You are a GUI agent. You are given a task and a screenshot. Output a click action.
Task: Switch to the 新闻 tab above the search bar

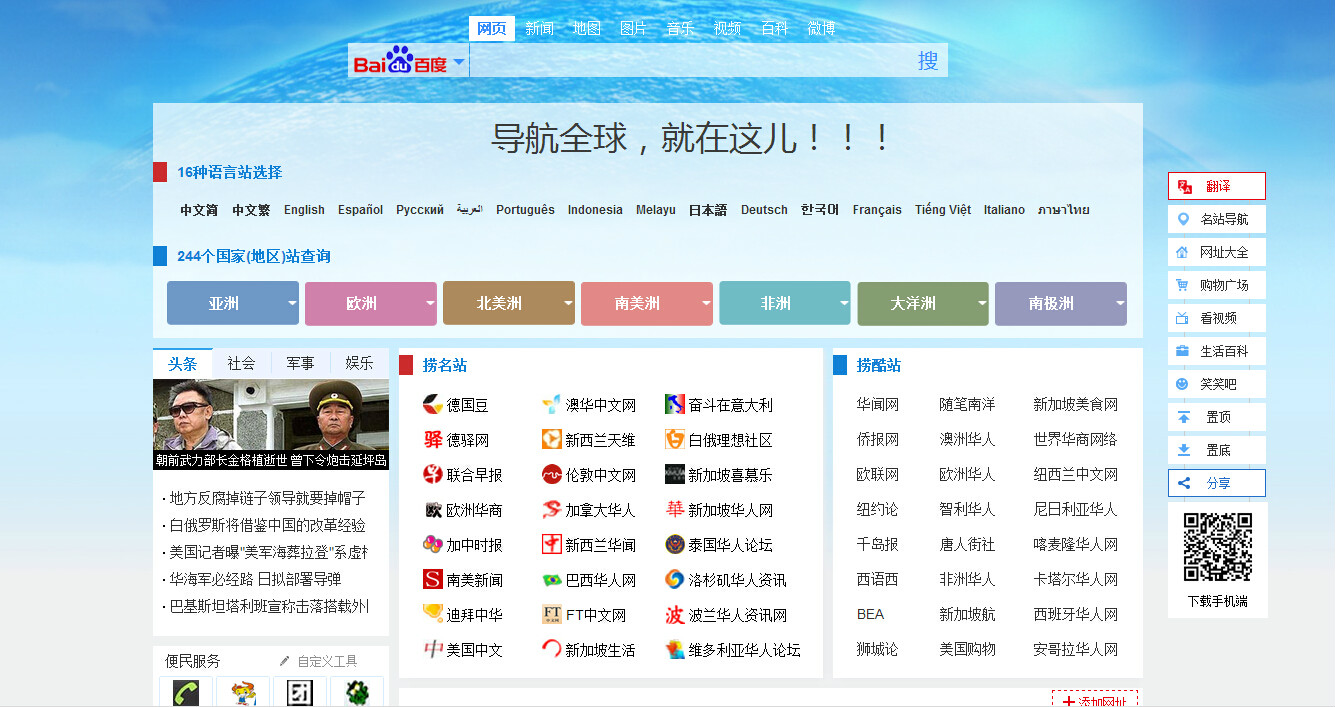pos(539,27)
